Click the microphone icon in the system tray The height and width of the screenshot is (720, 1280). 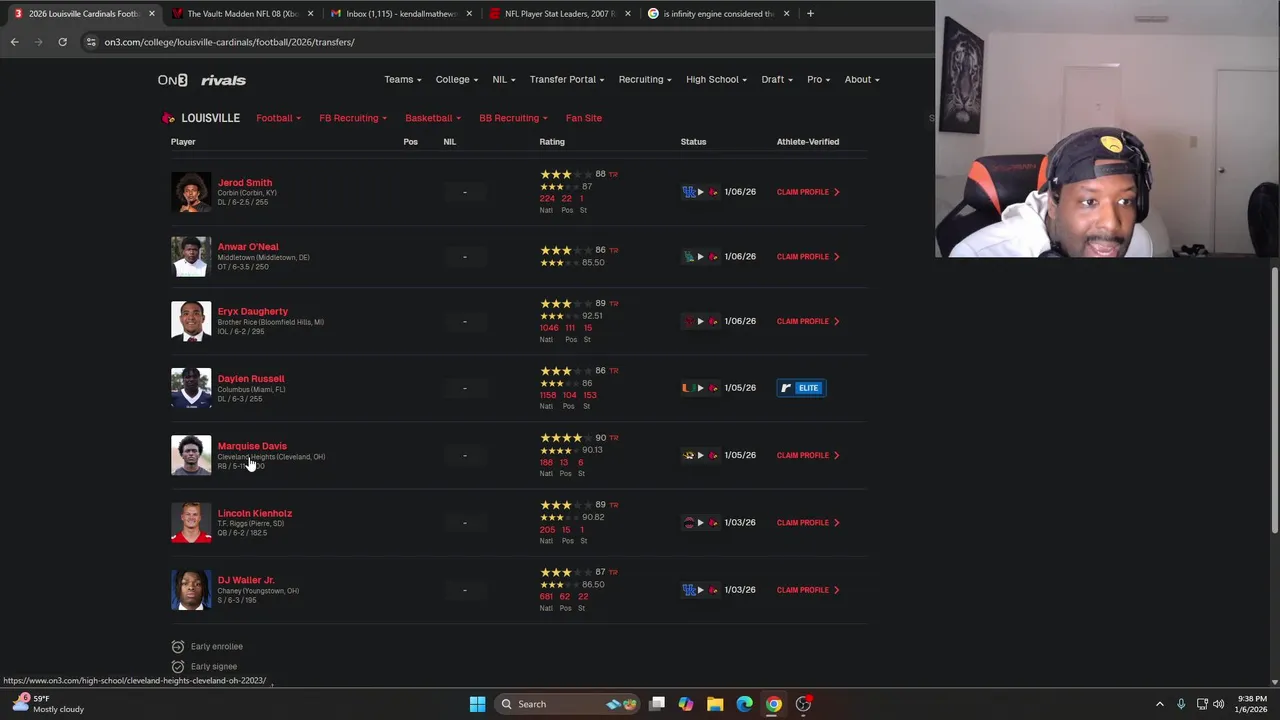pyautogui.click(x=1181, y=704)
